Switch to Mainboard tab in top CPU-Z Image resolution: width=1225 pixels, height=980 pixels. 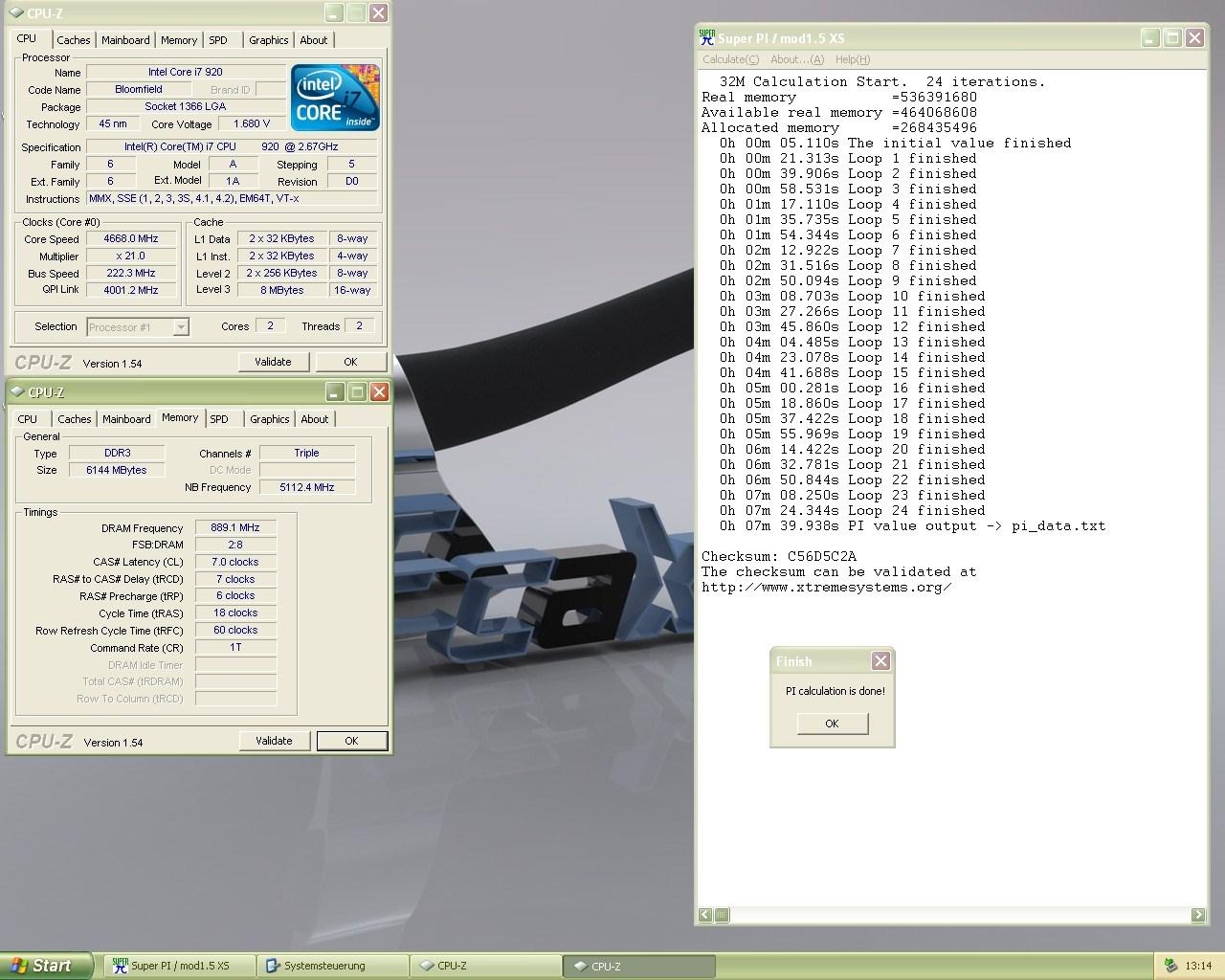[x=125, y=40]
